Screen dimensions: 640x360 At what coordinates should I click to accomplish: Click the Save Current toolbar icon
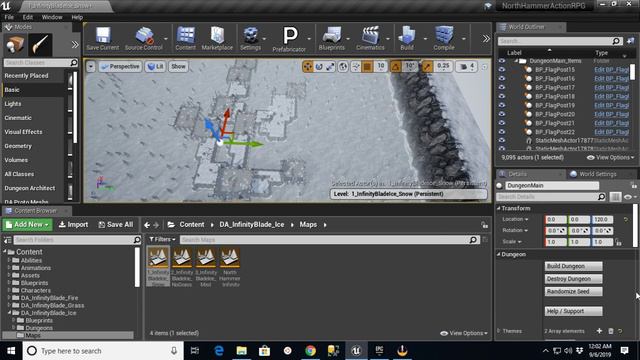click(x=102, y=39)
